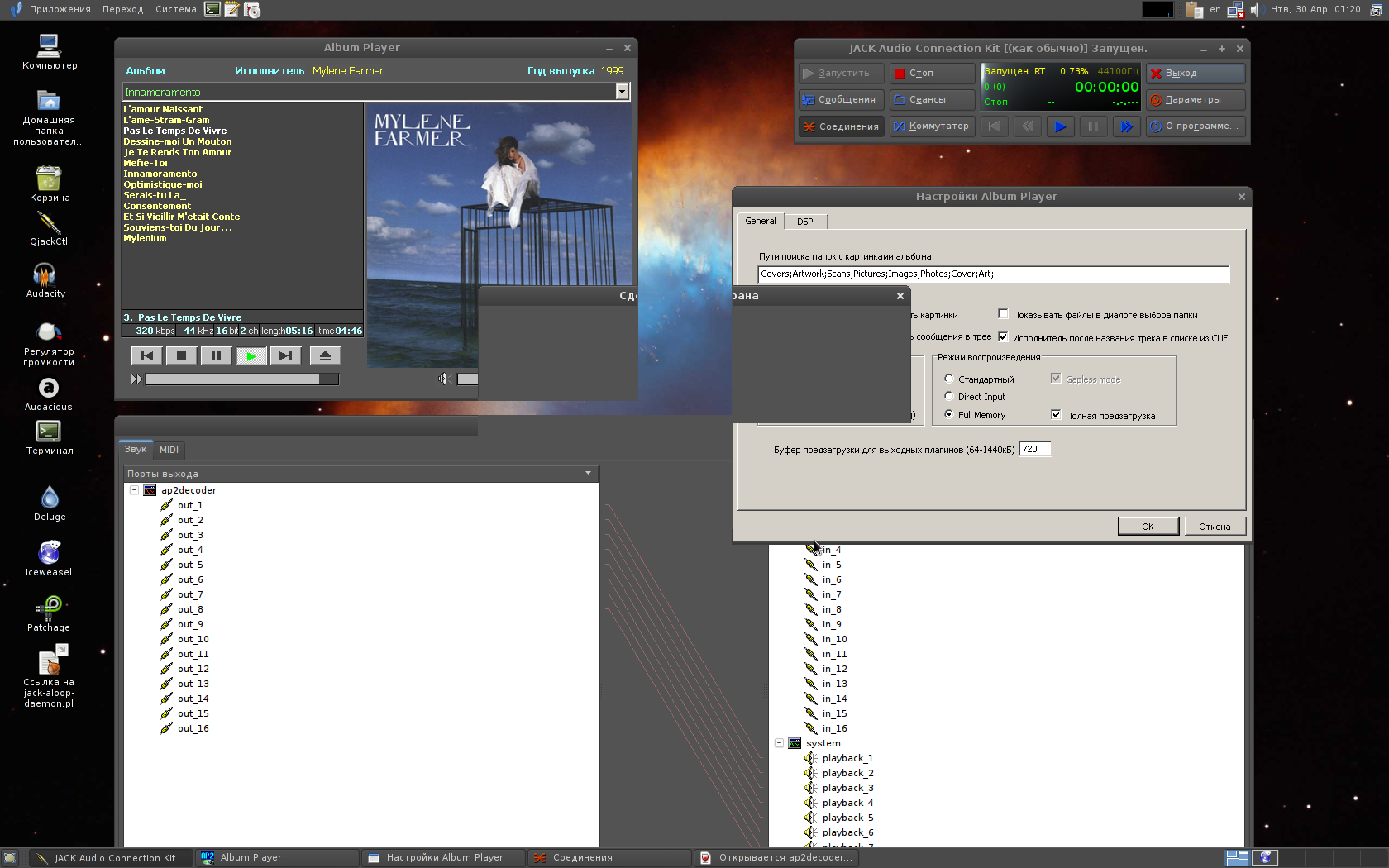This screenshot has width=1389, height=868.
Task: Open Переход menu
Action: click(122, 9)
